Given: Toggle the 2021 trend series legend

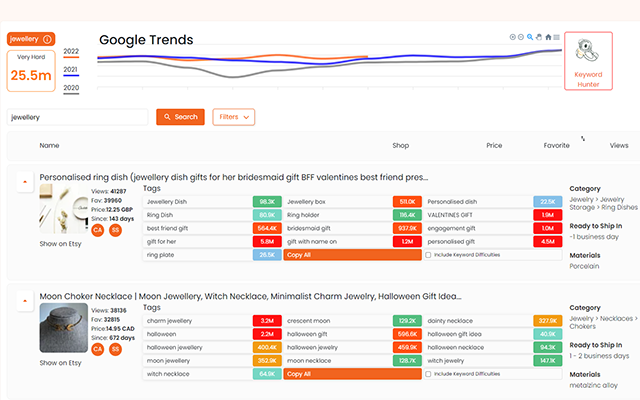Looking at the screenshot, I should click(x=71, y=71).
